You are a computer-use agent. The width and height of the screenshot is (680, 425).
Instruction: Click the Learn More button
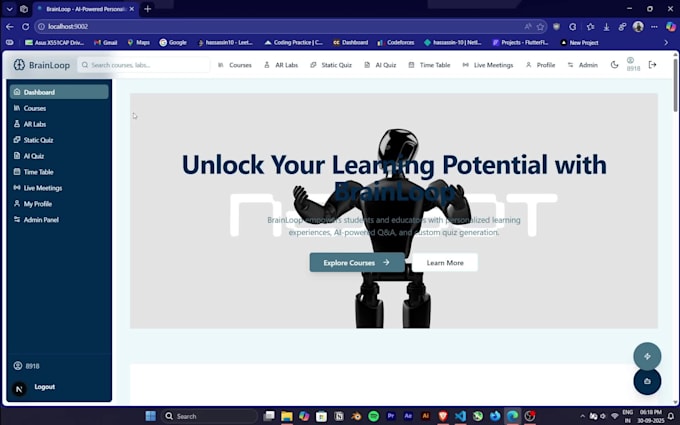(445, 263)
